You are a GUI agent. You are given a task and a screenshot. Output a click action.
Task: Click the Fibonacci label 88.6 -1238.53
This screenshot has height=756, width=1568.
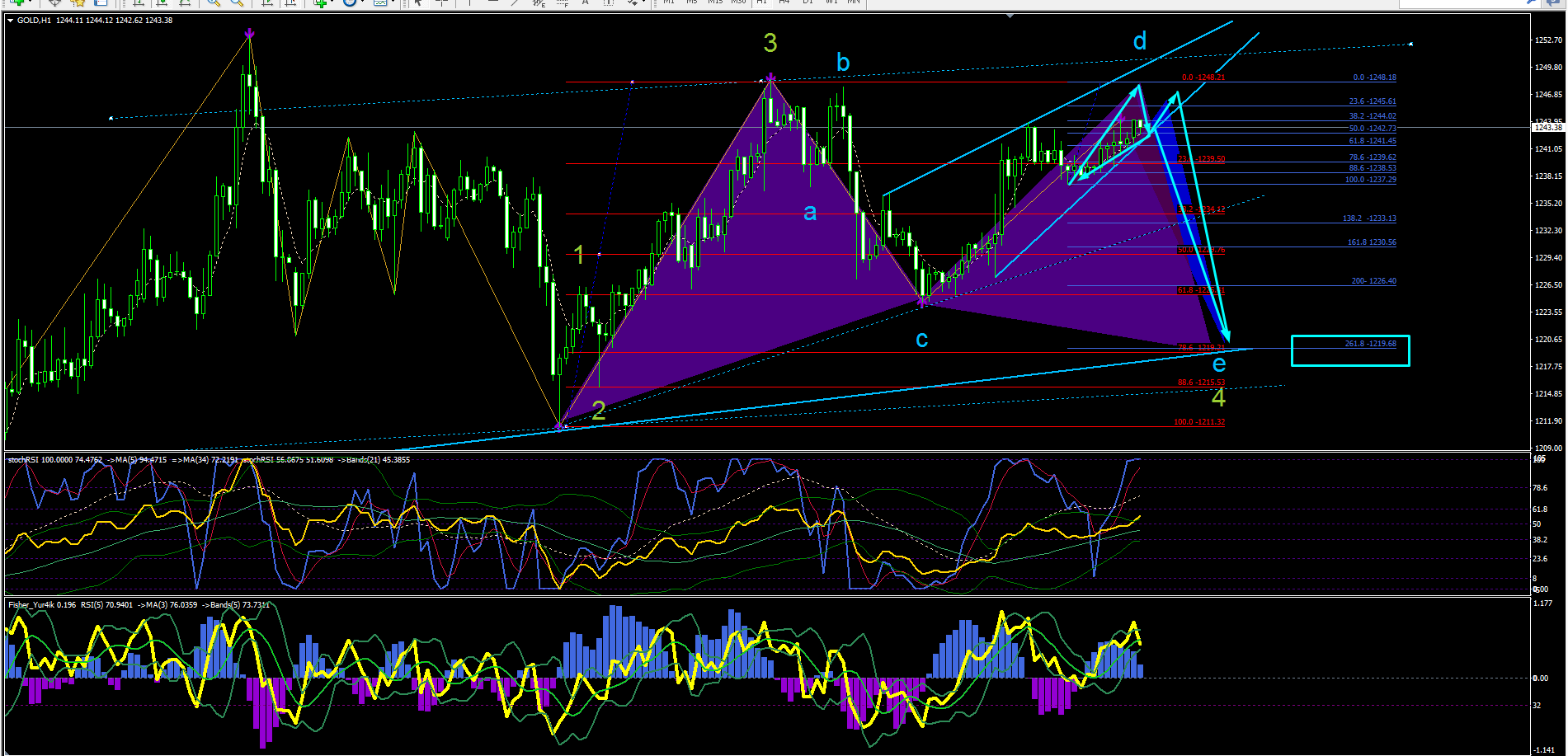click(1373, 168)
